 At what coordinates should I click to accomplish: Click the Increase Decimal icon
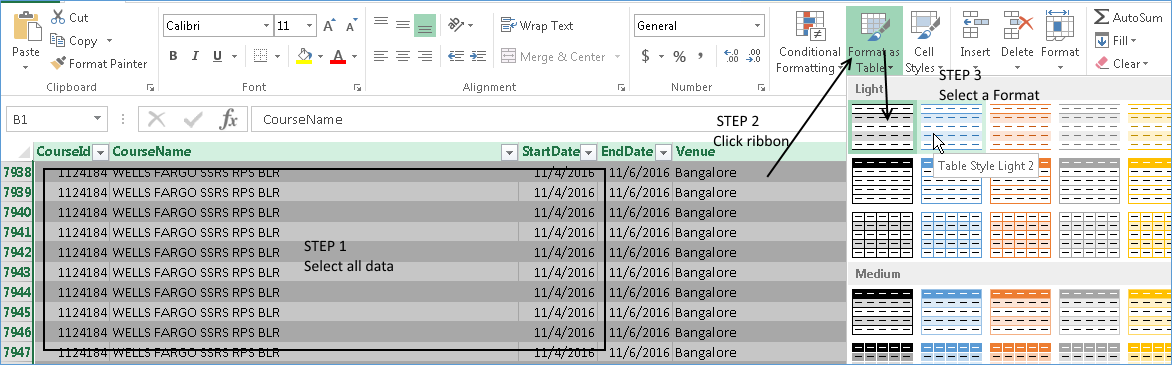[x=732, y=56]
